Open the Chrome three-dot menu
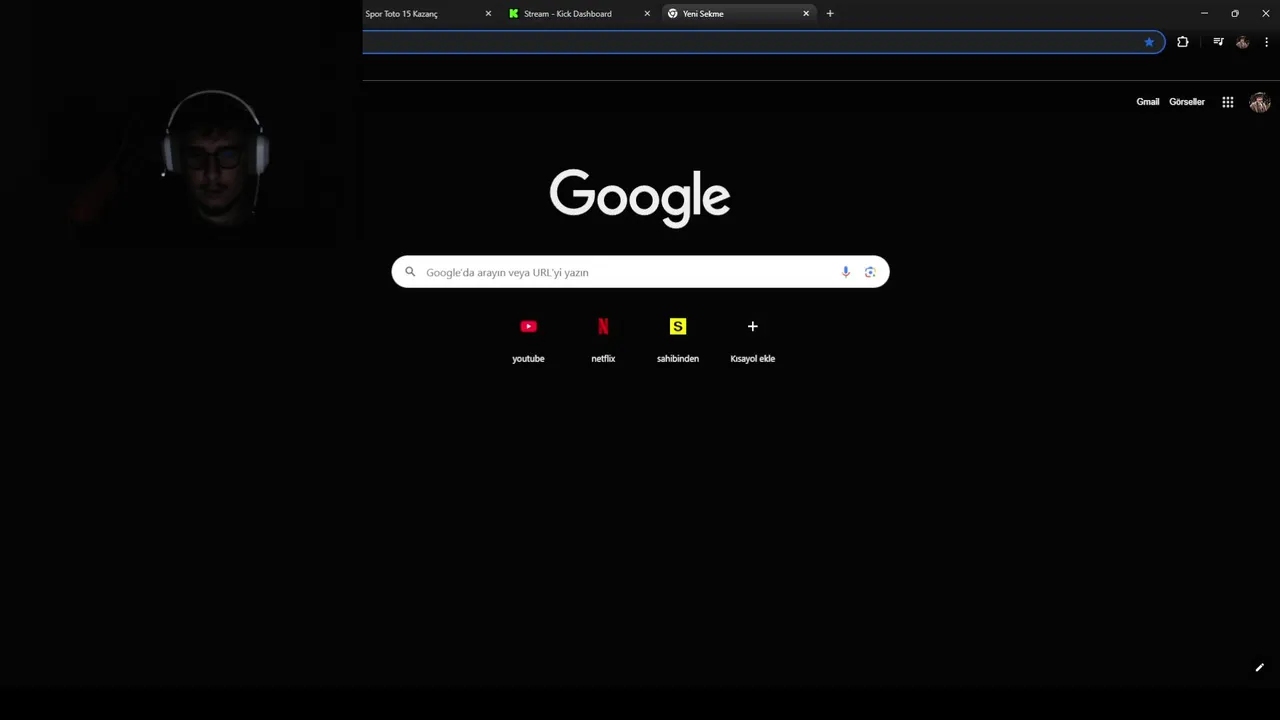The width and height of the screenshot is (1280, 720). (1266, 42)
